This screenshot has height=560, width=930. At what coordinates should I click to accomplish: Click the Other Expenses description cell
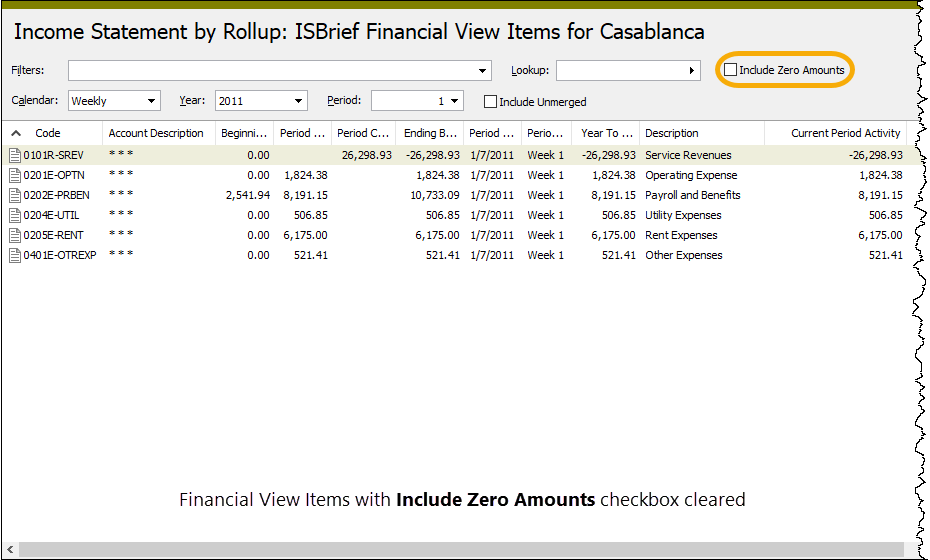point(684,255)
